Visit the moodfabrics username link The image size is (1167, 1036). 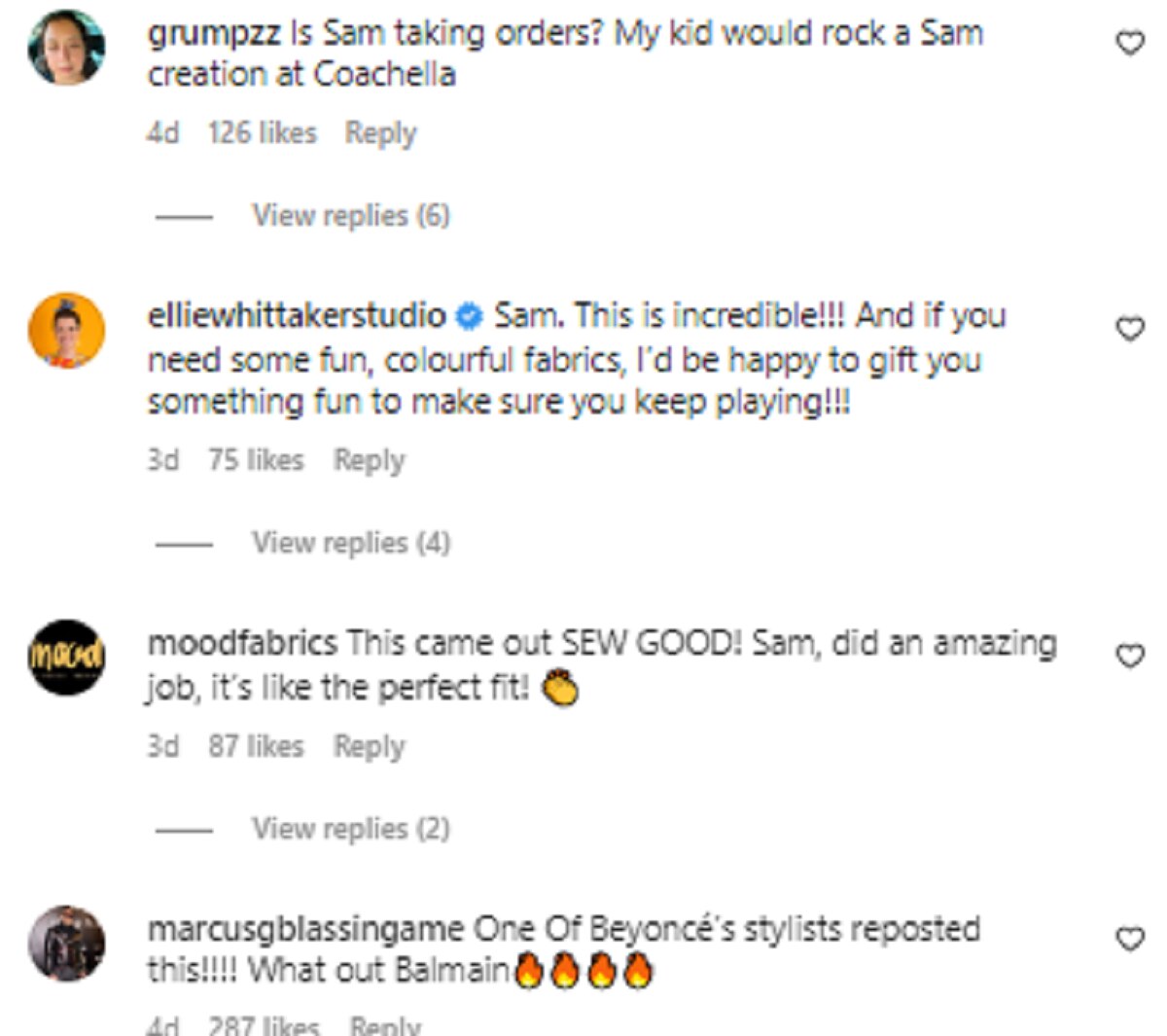click(x=242, y=643)
